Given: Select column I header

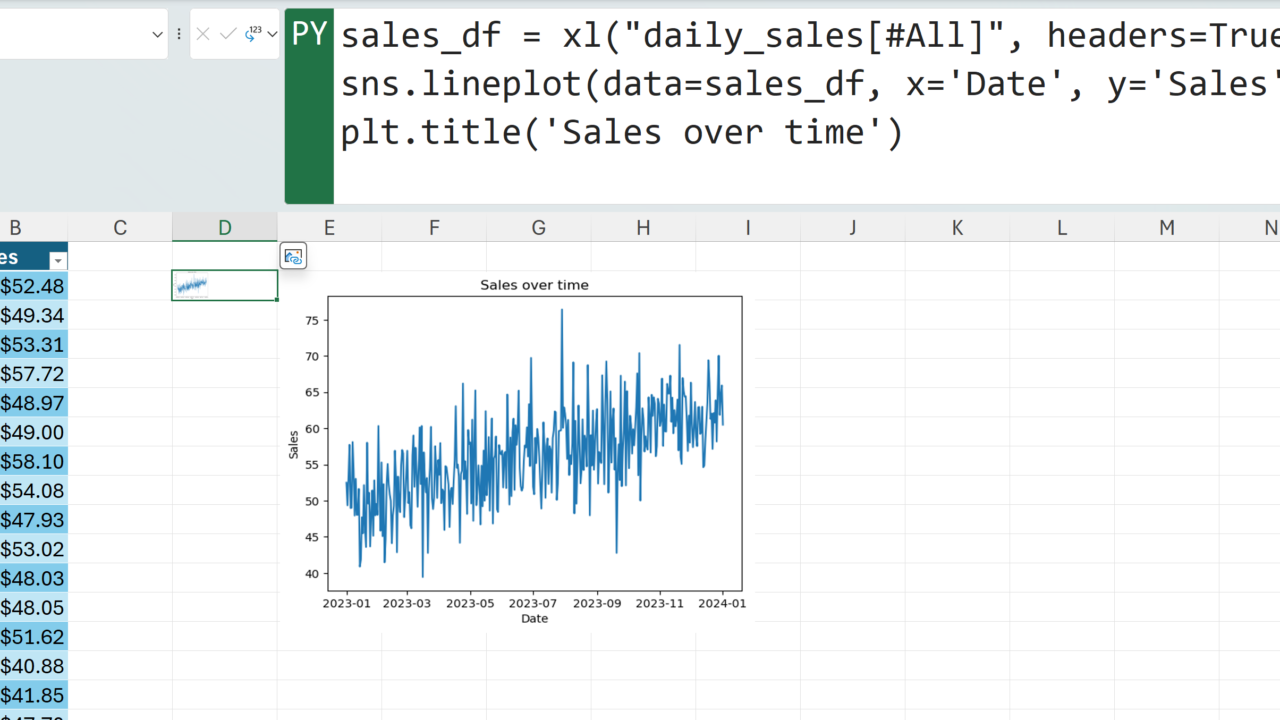Looking at the screenshot, I should click(748, 228).
